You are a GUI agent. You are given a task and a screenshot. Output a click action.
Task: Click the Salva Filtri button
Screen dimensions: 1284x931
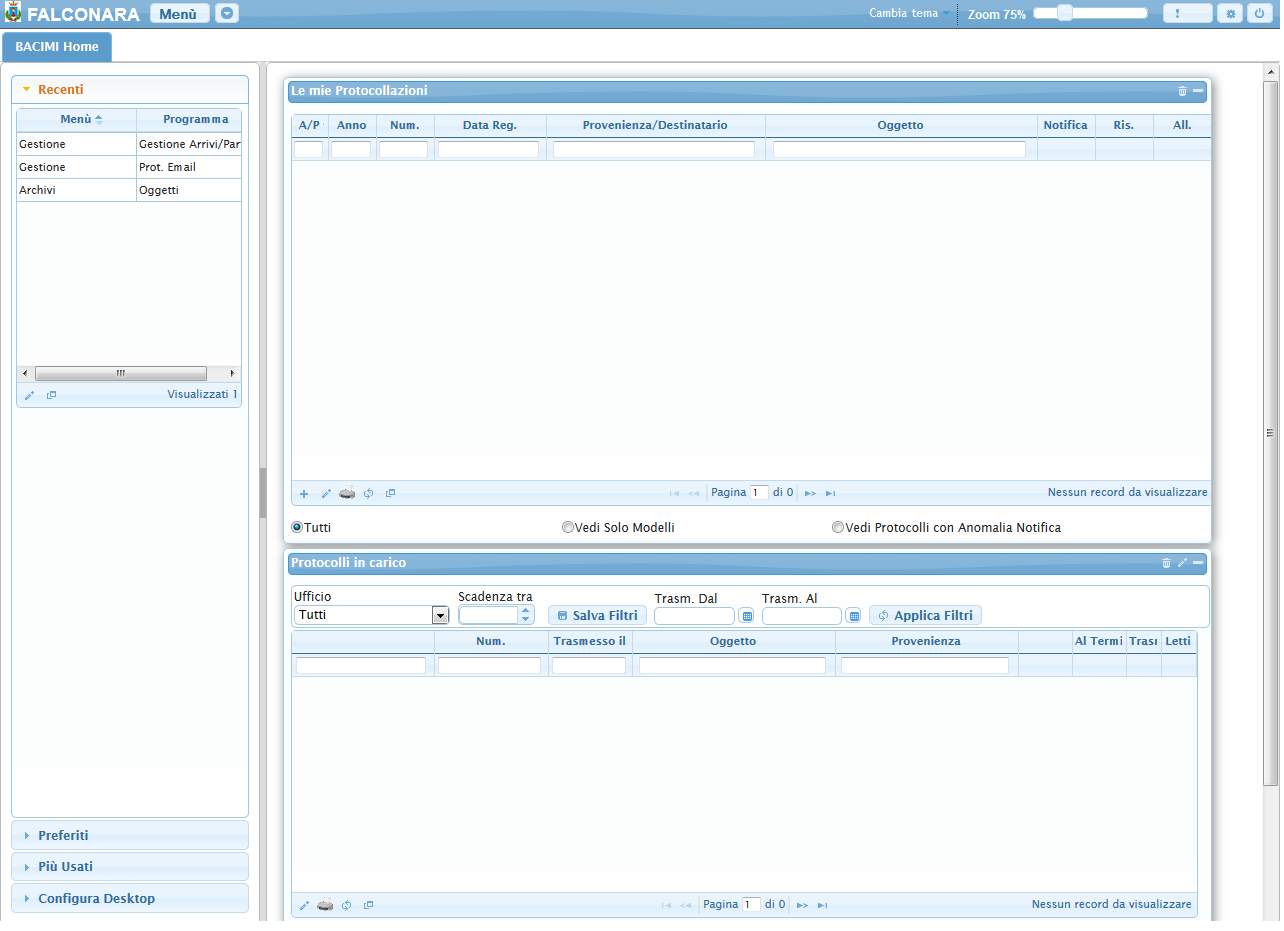point(597,615)
